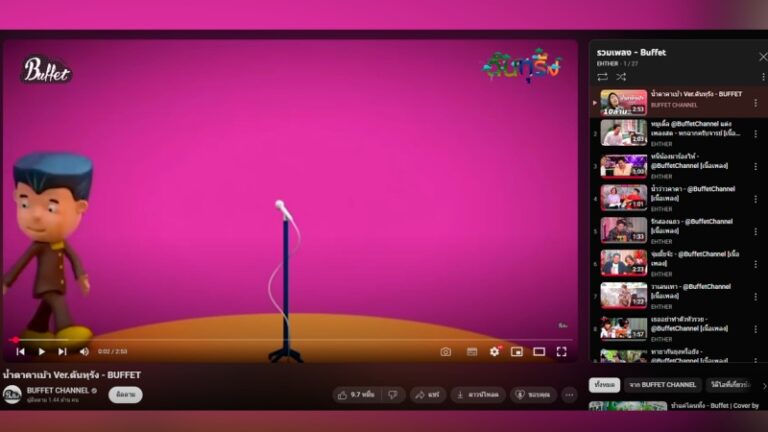Click the subscribe button next to BUFFET CHANNEL

click(125, 395)
